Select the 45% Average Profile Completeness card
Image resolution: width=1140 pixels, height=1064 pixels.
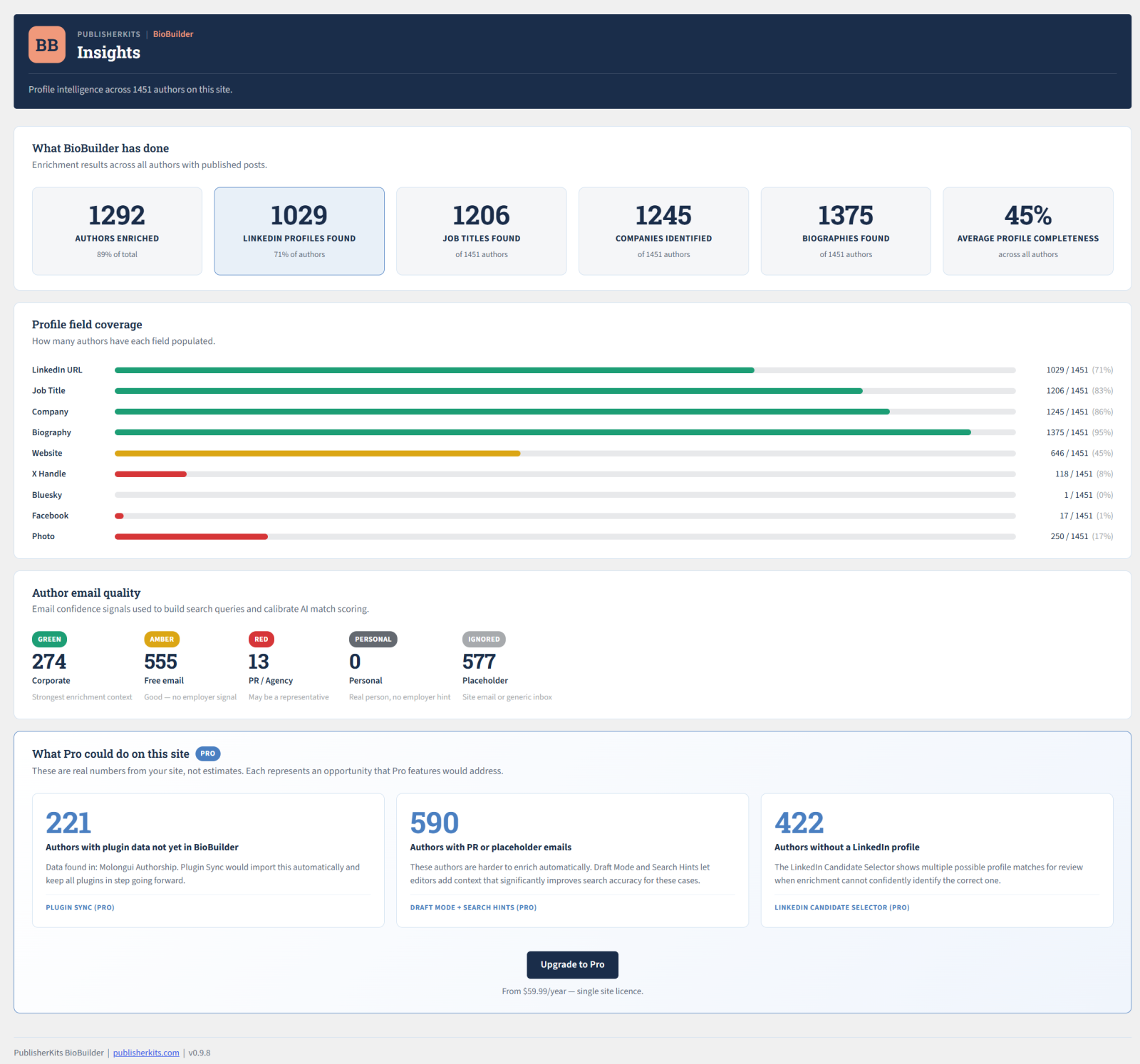[1028, 231]
